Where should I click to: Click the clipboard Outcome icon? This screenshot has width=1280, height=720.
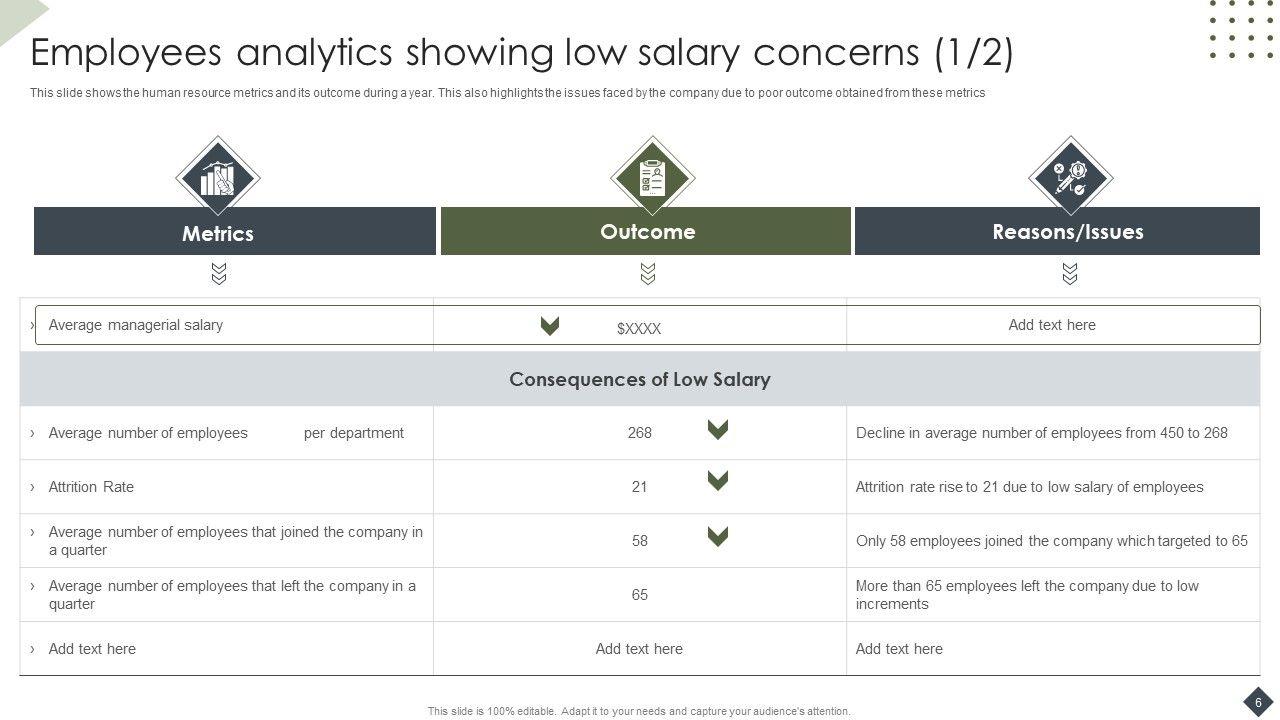click(x=652, y=177)
